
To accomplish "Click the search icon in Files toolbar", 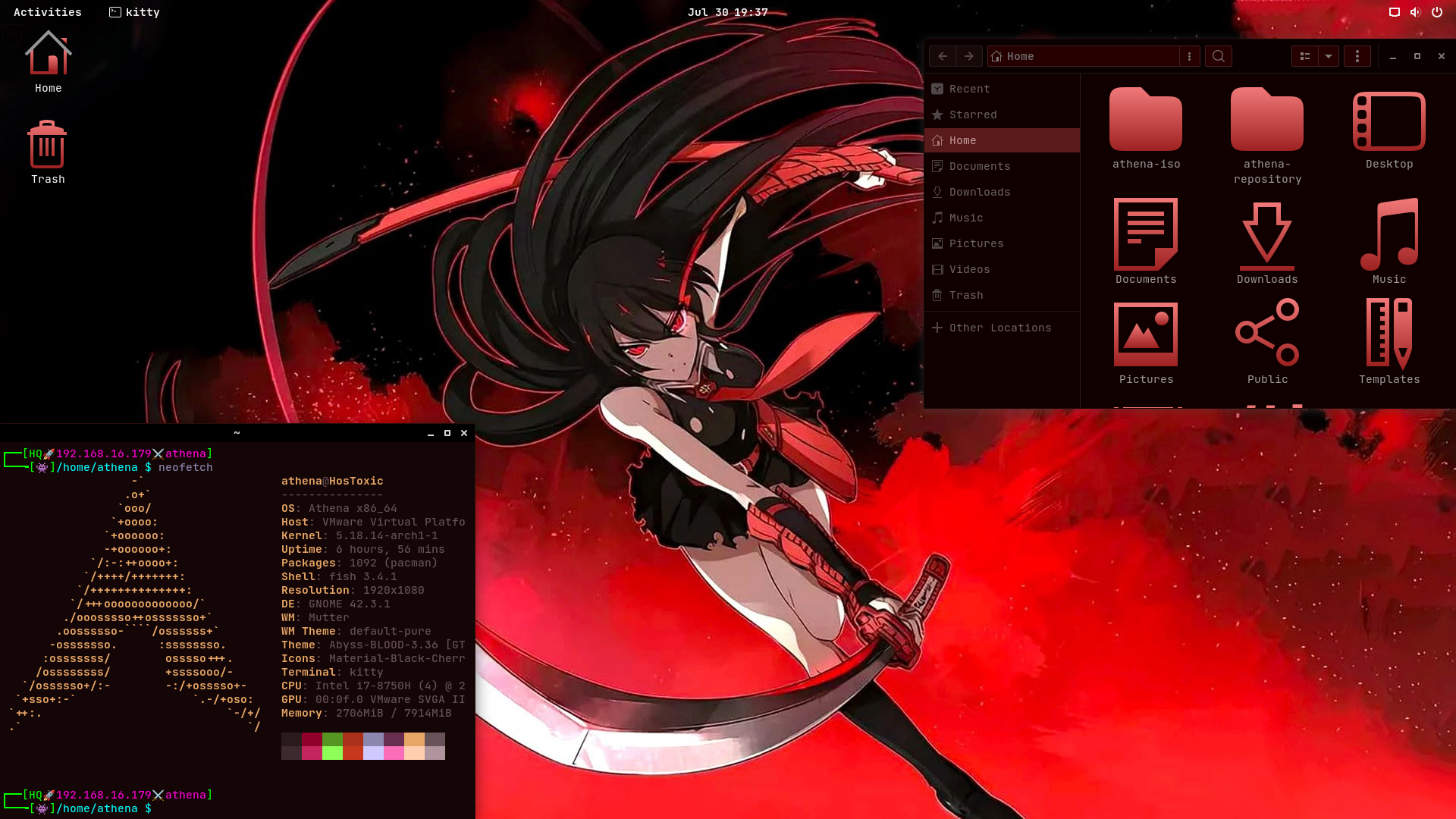I will (1218, 56).
